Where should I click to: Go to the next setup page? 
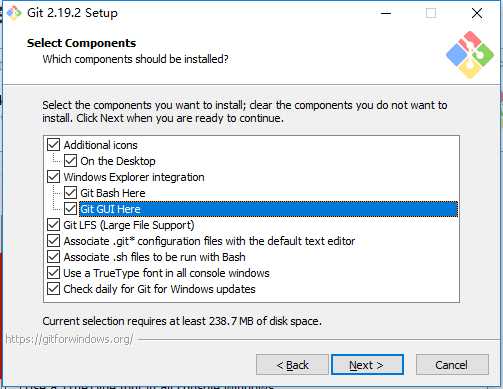367,365
